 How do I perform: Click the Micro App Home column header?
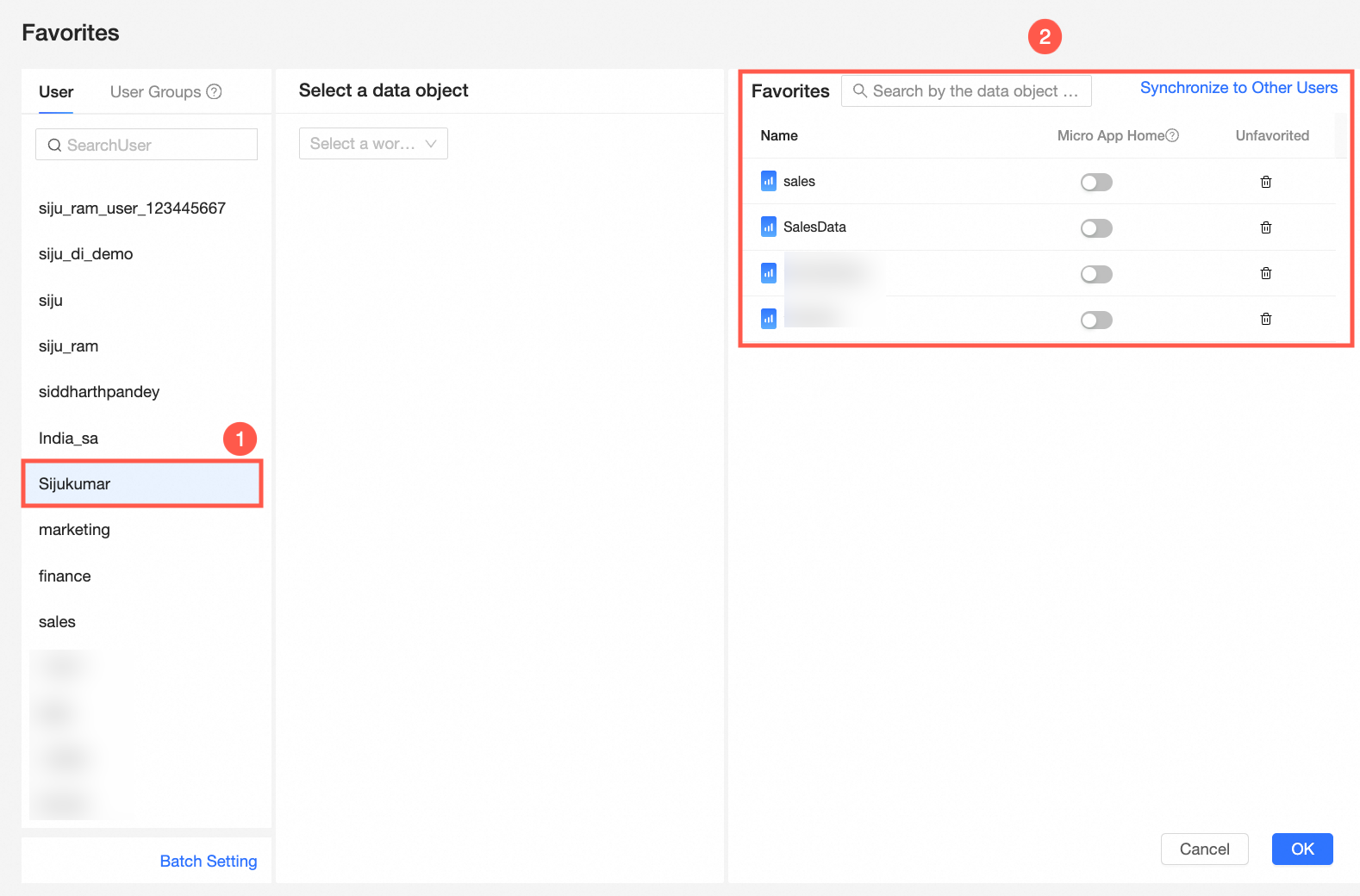coord(1110,135)
